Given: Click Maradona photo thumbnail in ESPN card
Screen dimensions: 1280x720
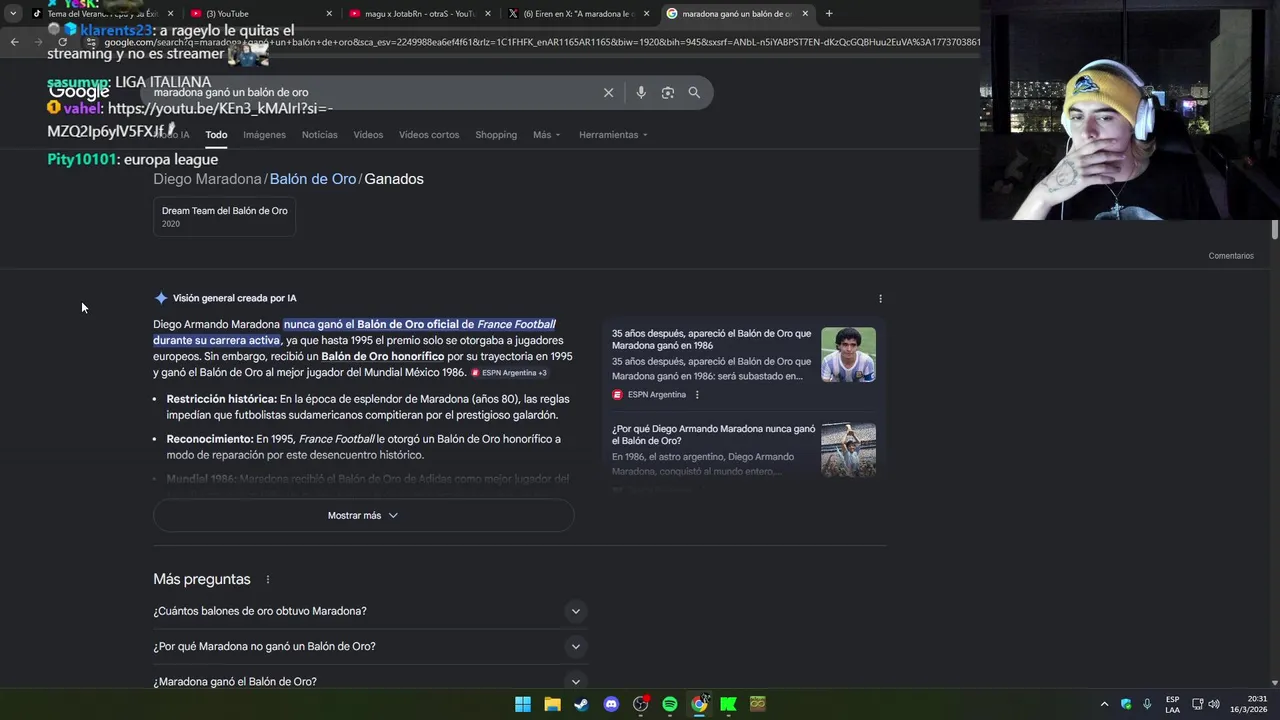Looking at the screenshot, I should (x=848, y=355).
